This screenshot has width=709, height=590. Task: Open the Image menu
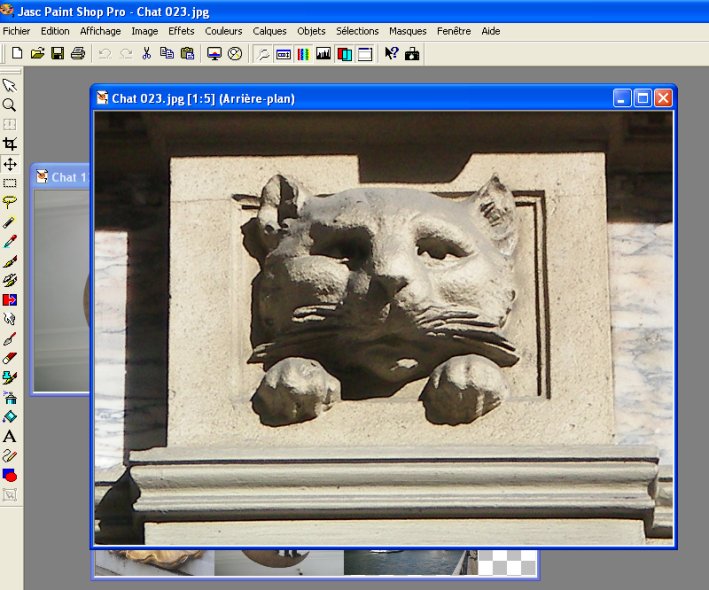click(145, 31)
